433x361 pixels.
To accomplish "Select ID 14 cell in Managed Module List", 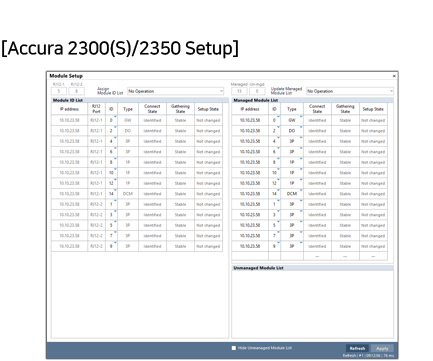I will click(274, 194).
